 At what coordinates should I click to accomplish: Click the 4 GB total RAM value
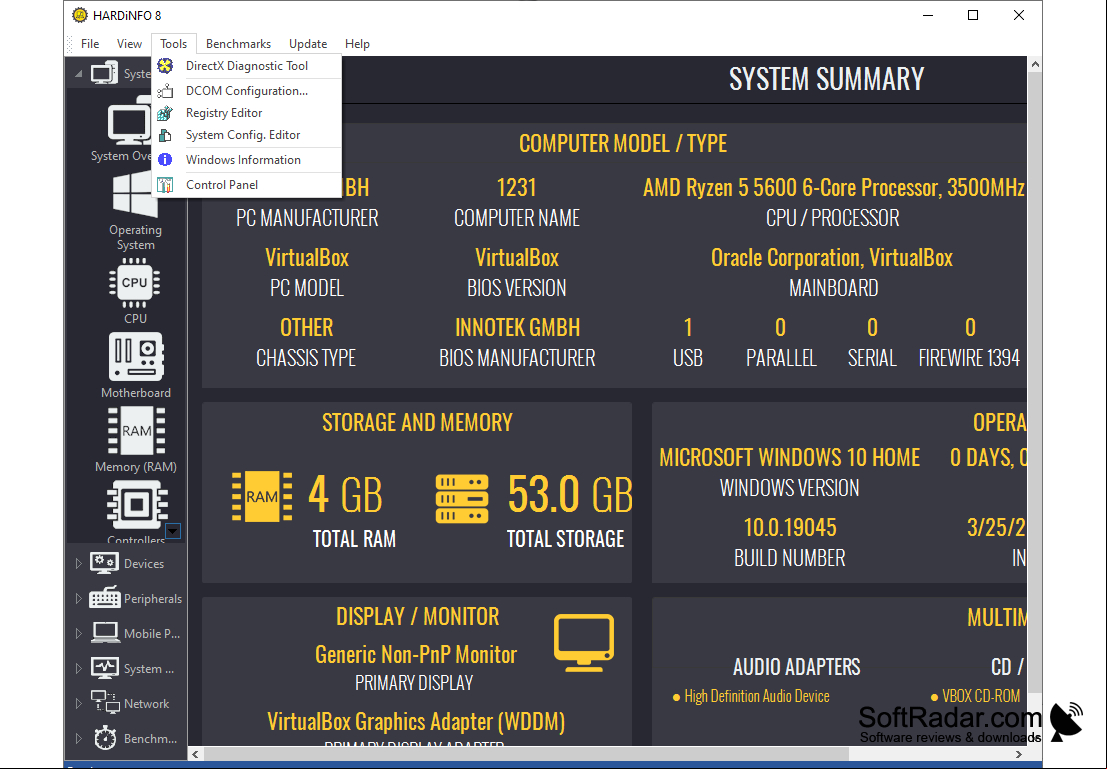coord(345,494)
